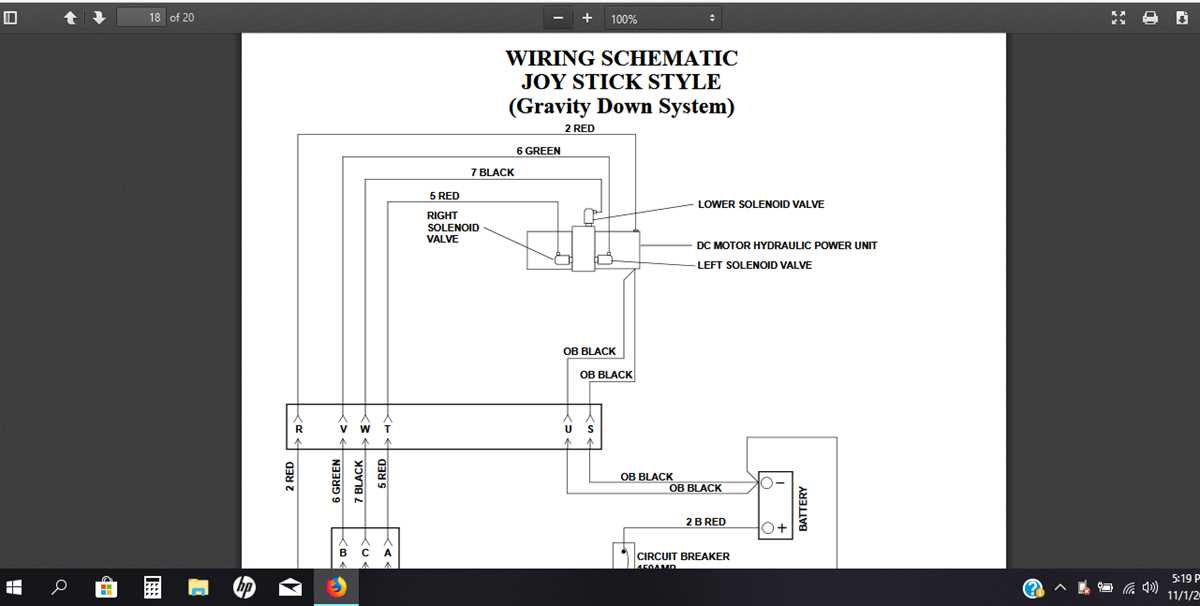
Task: Download the PDF file
Action: [x=1181, y=18]
